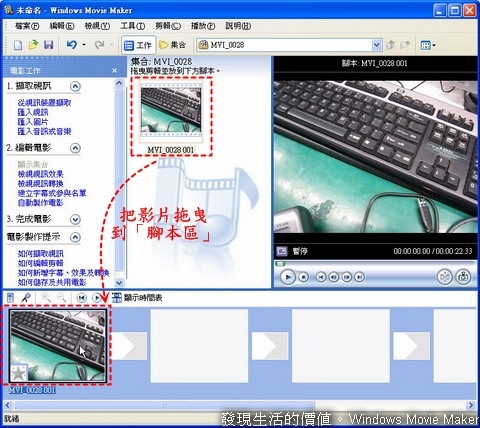Viewport: 480px width, 428px height.
Task: Click the up one level folder icon
Action: (x=391, y=45)
